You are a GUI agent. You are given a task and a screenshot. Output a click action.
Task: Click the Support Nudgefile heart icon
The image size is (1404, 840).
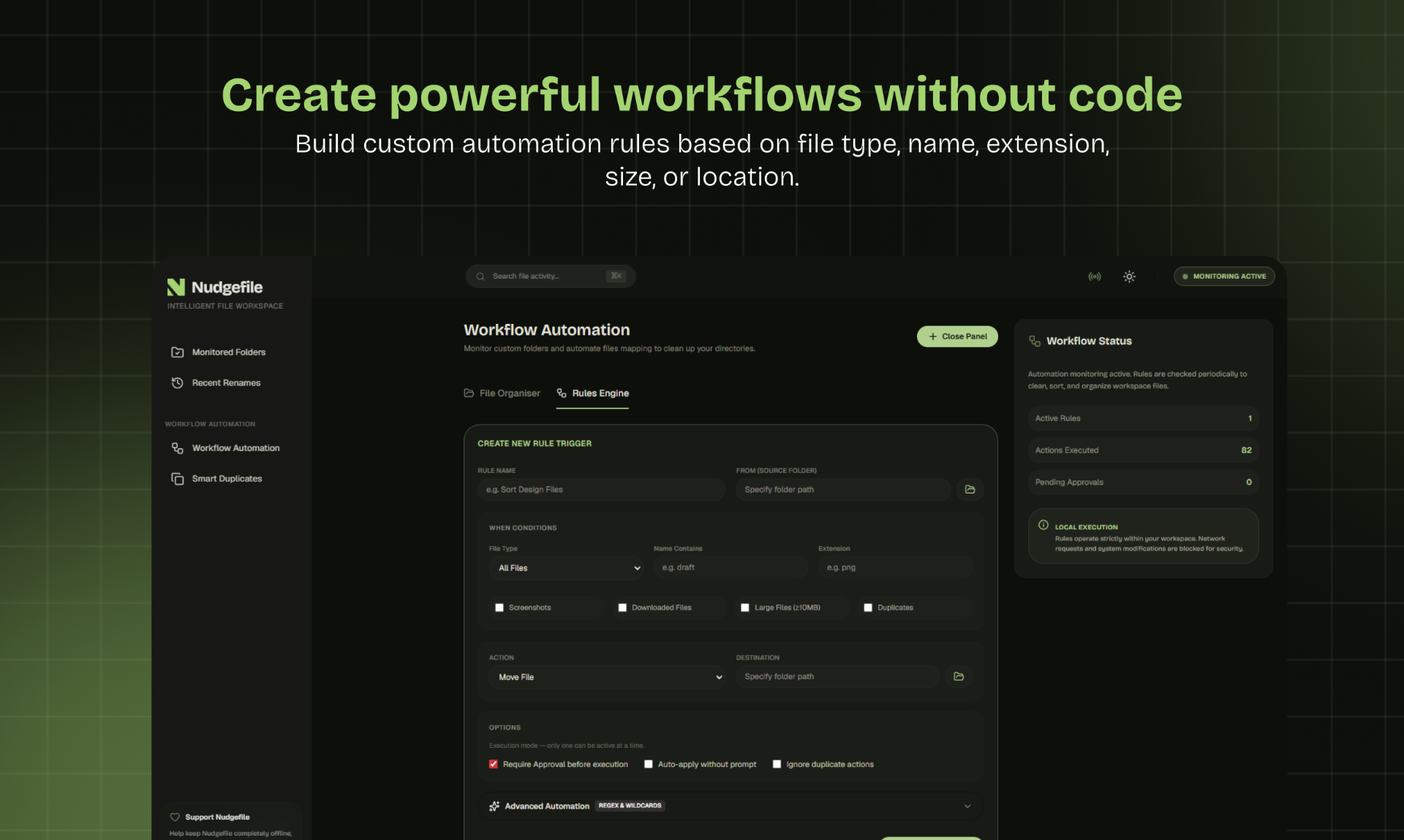175,817
